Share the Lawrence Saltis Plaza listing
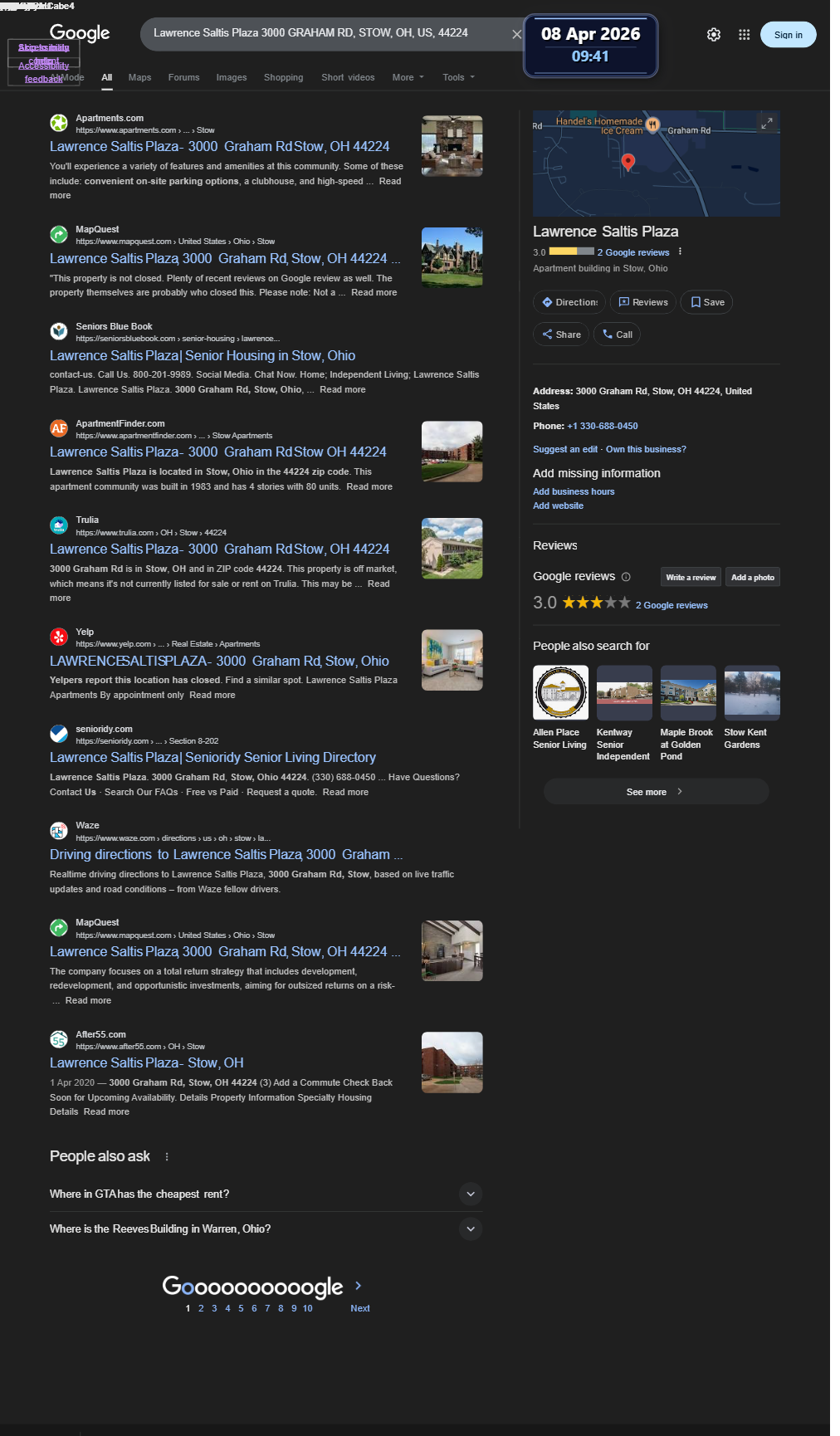The image size is (840, 1436). pos(561,335)
